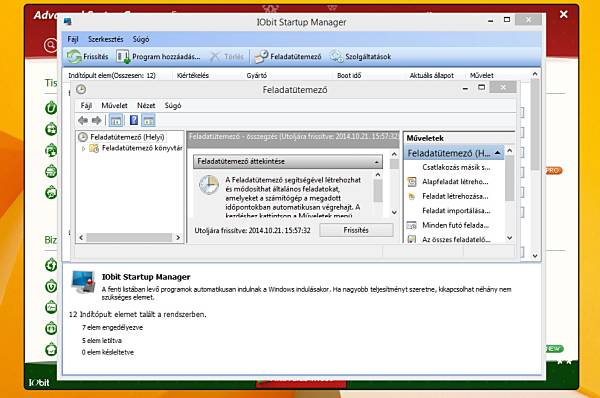The height and width of the screenshot is (398, 600).
Task: Collapse the Feladatütemező (H... actions group
Action: [497, 153]
